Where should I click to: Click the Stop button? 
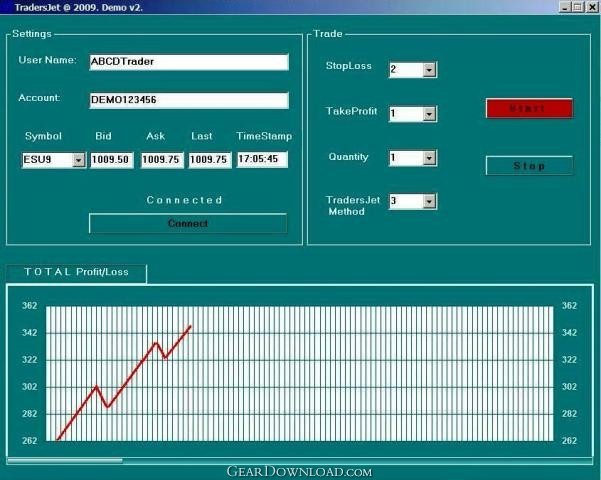click(529, 166)
